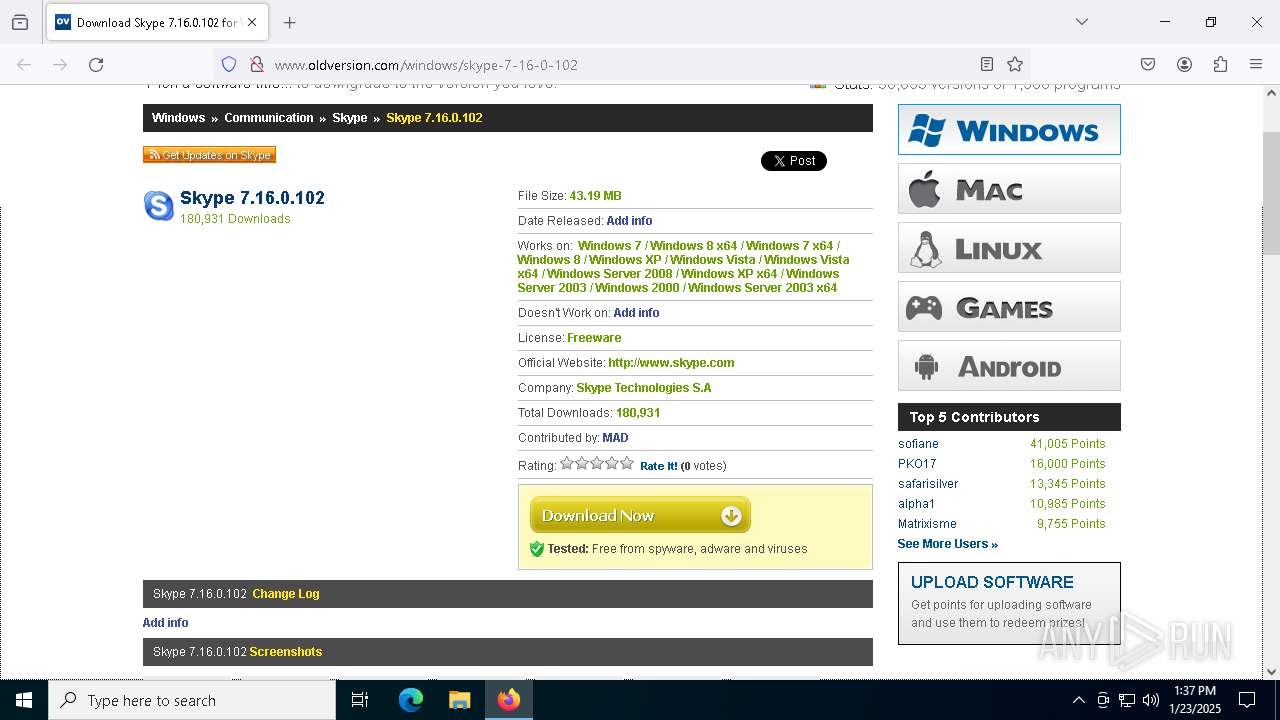1280x720 pixels.
Task: Click the reload page icon
Action: pyautogui.click(x=96, y=65)
